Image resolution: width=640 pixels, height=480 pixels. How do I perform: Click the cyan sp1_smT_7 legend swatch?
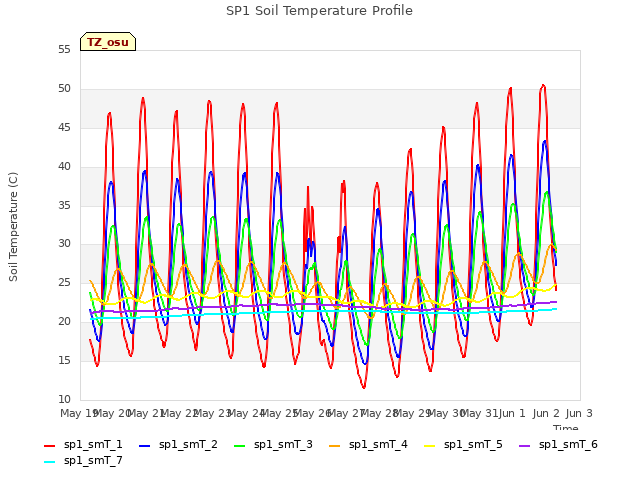point(49,462)
